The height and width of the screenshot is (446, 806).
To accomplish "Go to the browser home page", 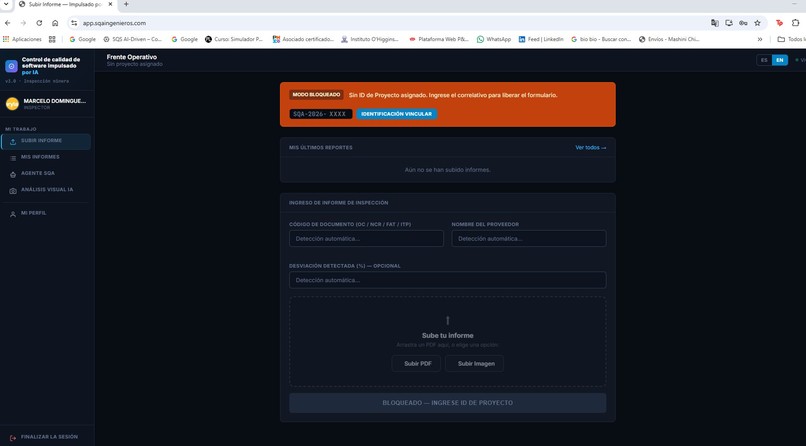I will coord(55,23).
